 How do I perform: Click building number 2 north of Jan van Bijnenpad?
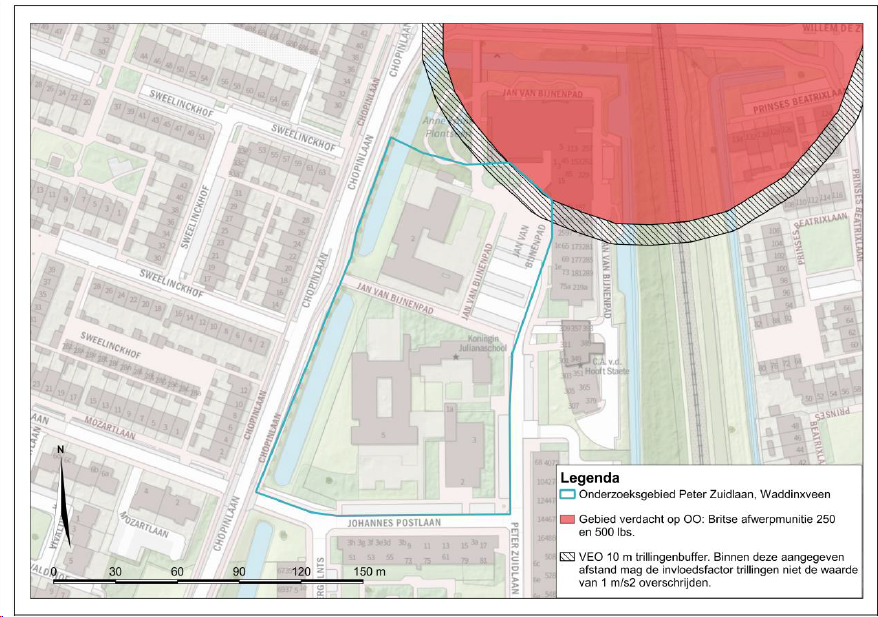pyautogui.click(x=413, y=239)
